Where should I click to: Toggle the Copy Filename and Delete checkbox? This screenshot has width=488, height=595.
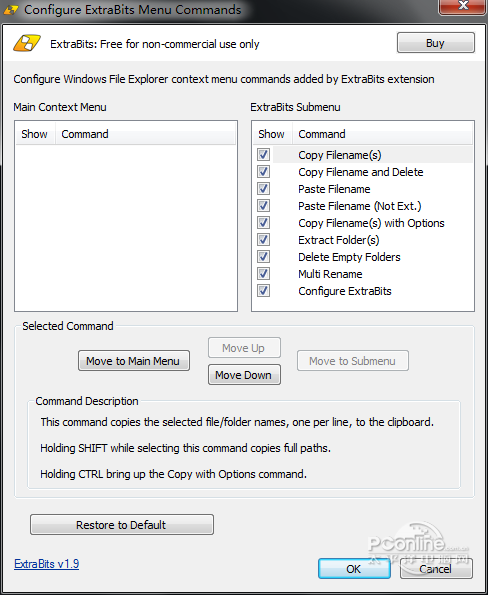point(263,172)
